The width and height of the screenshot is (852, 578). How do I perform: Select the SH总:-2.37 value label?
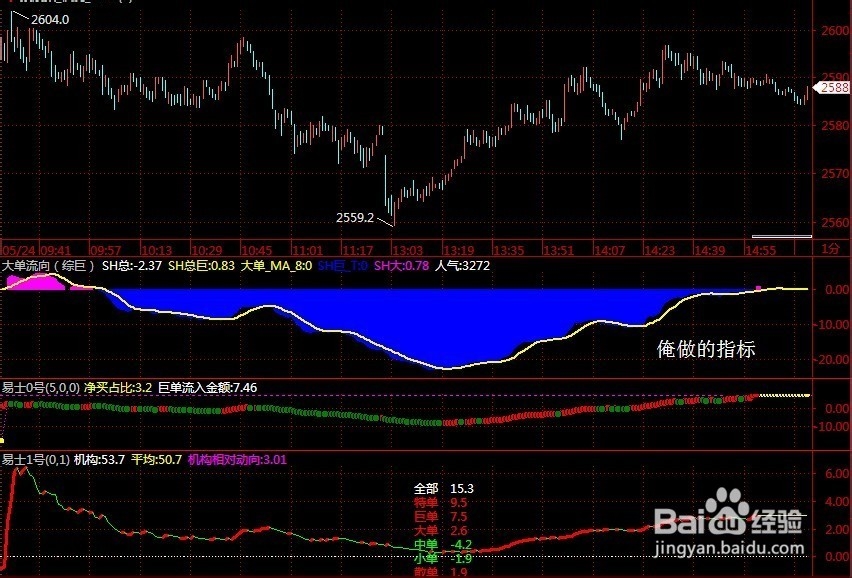click(132, 266)
